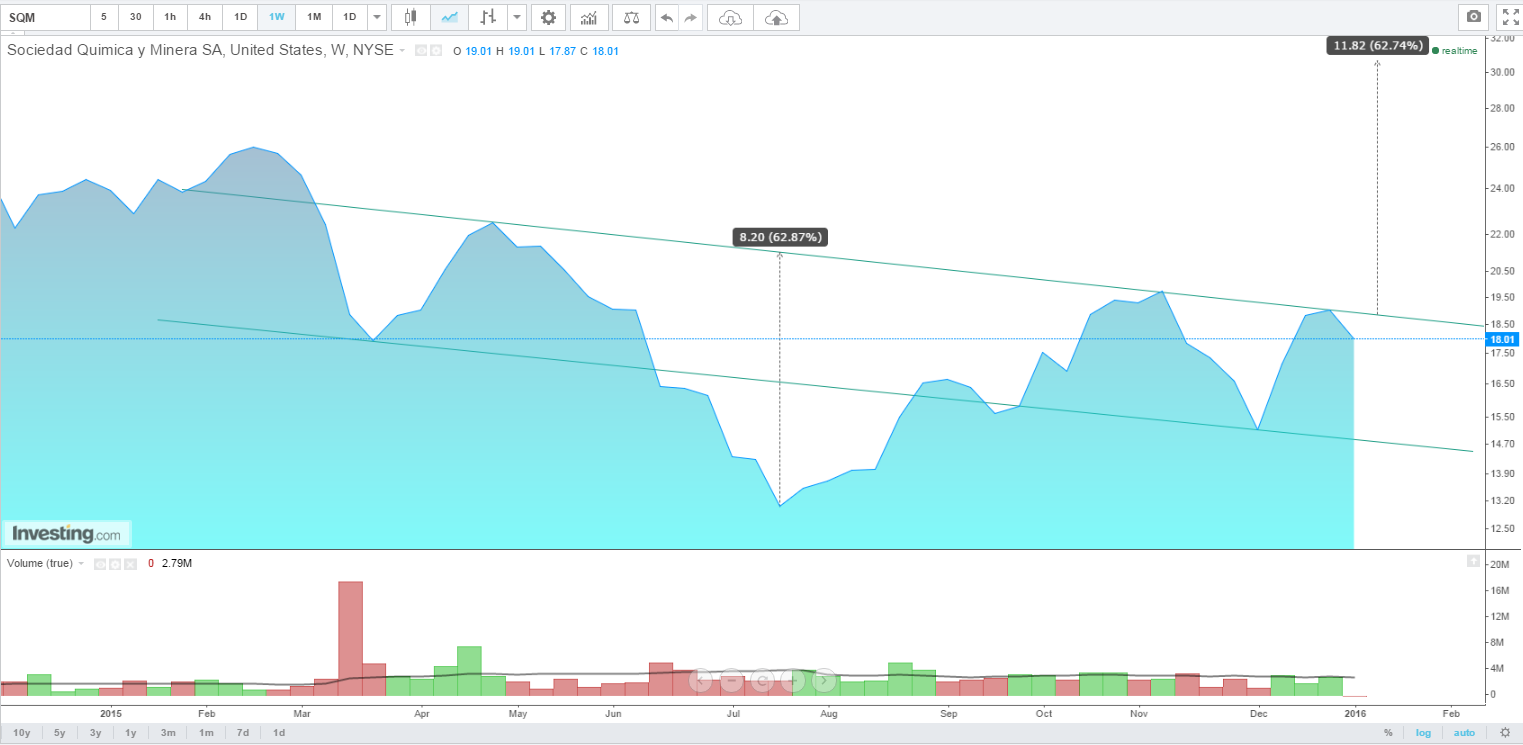Click the Sociedad Quimica y Minera SA title
1523x745 pixels.
(200, 51)
